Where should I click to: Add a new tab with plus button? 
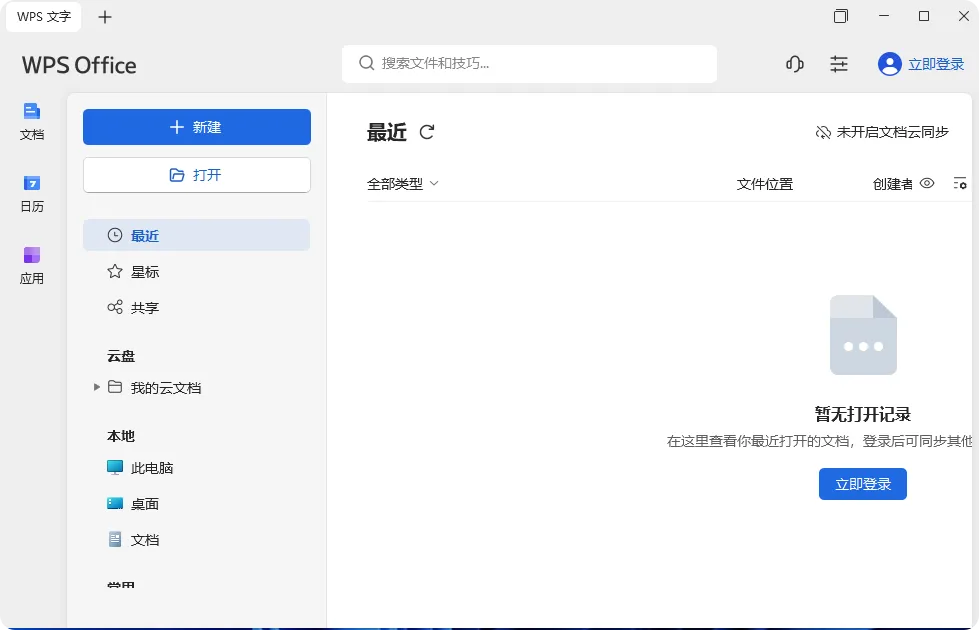(105, 17)
